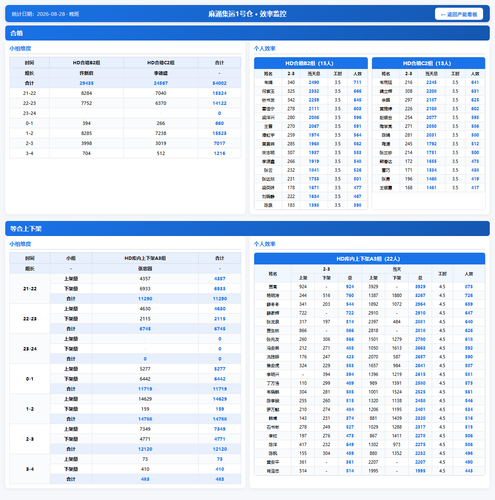
Task: Click the 7752 cell in 22-23 row
Action: pos(86,103)
